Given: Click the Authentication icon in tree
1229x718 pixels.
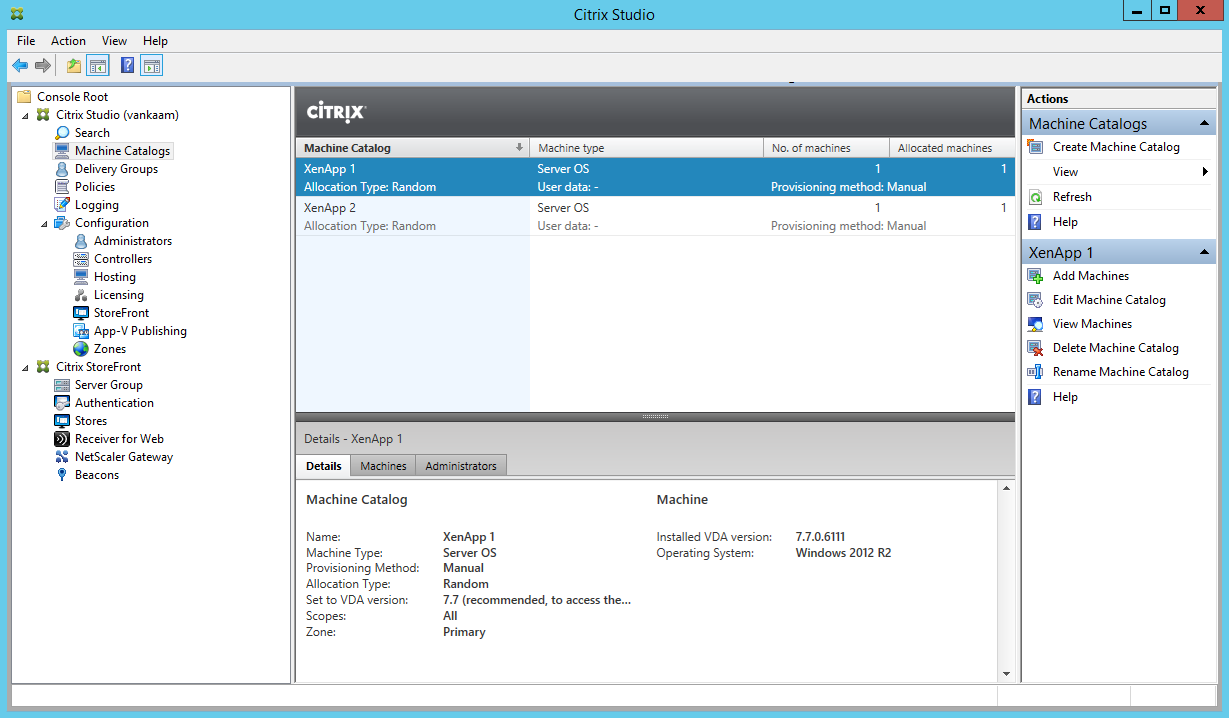Looking at the screenshot, I should pos(62,403).
